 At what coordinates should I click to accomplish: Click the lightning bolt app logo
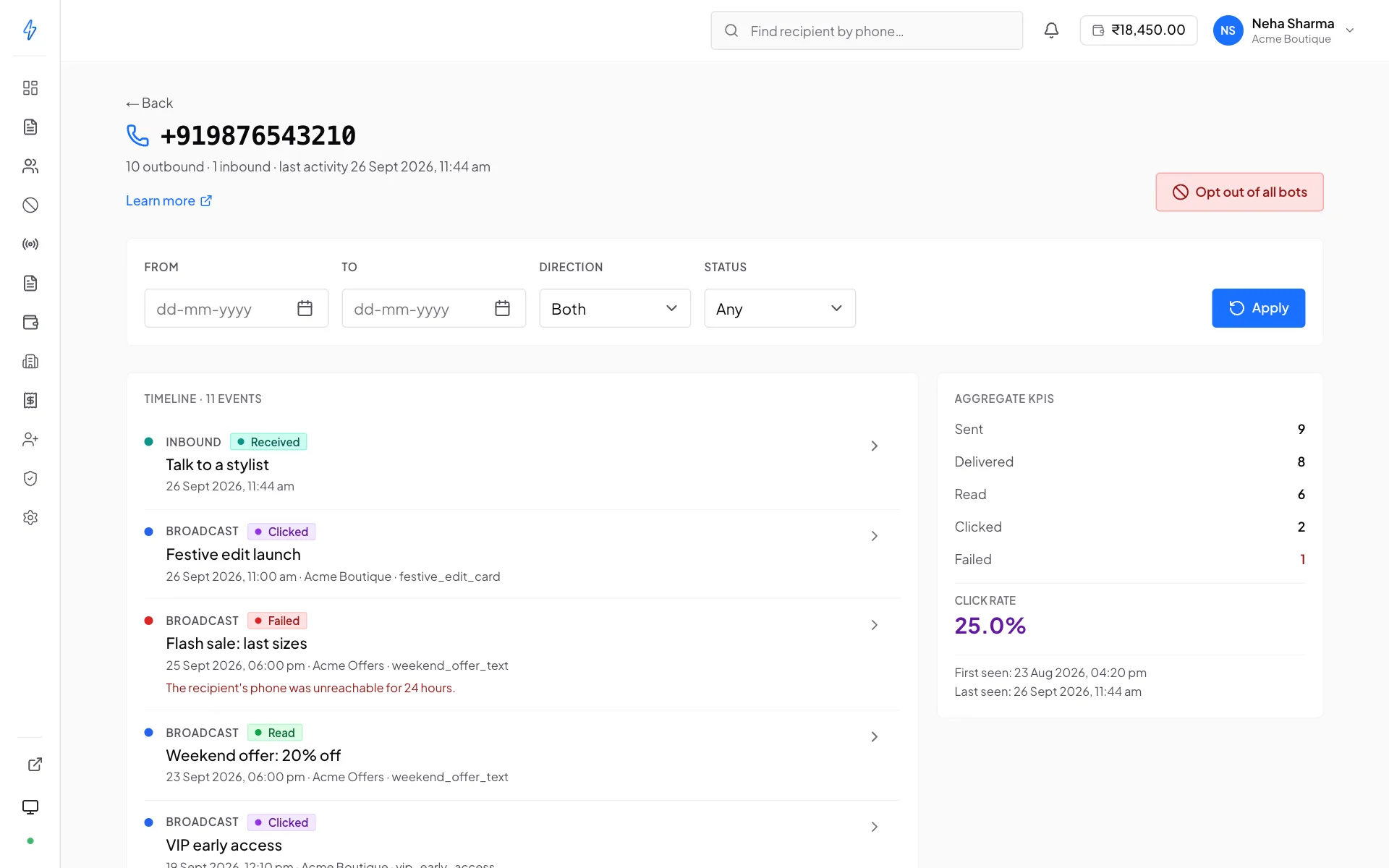[30, 30]
